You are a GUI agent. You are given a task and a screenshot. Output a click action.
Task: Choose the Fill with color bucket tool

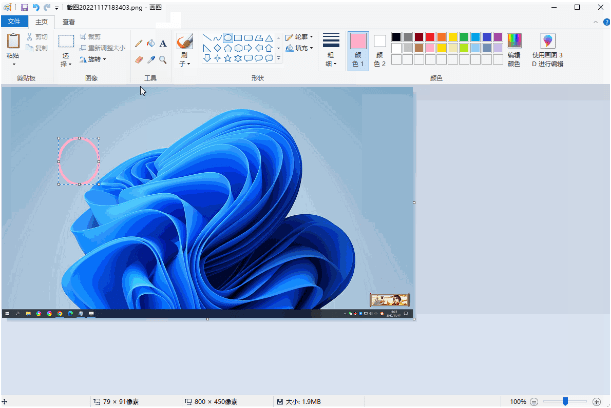coord(151,44)
